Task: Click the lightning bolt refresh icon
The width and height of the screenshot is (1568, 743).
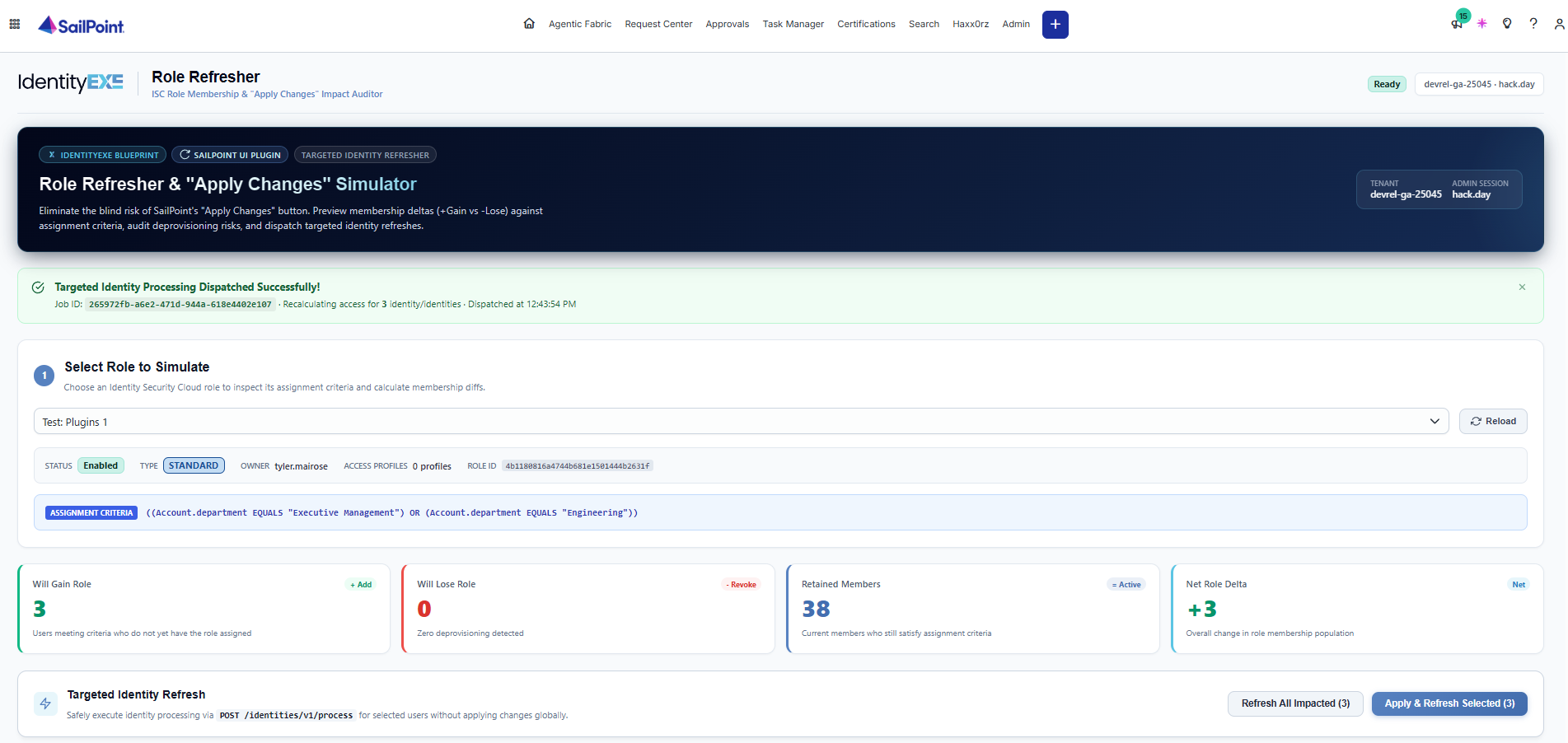Action: tap(45, 703)
